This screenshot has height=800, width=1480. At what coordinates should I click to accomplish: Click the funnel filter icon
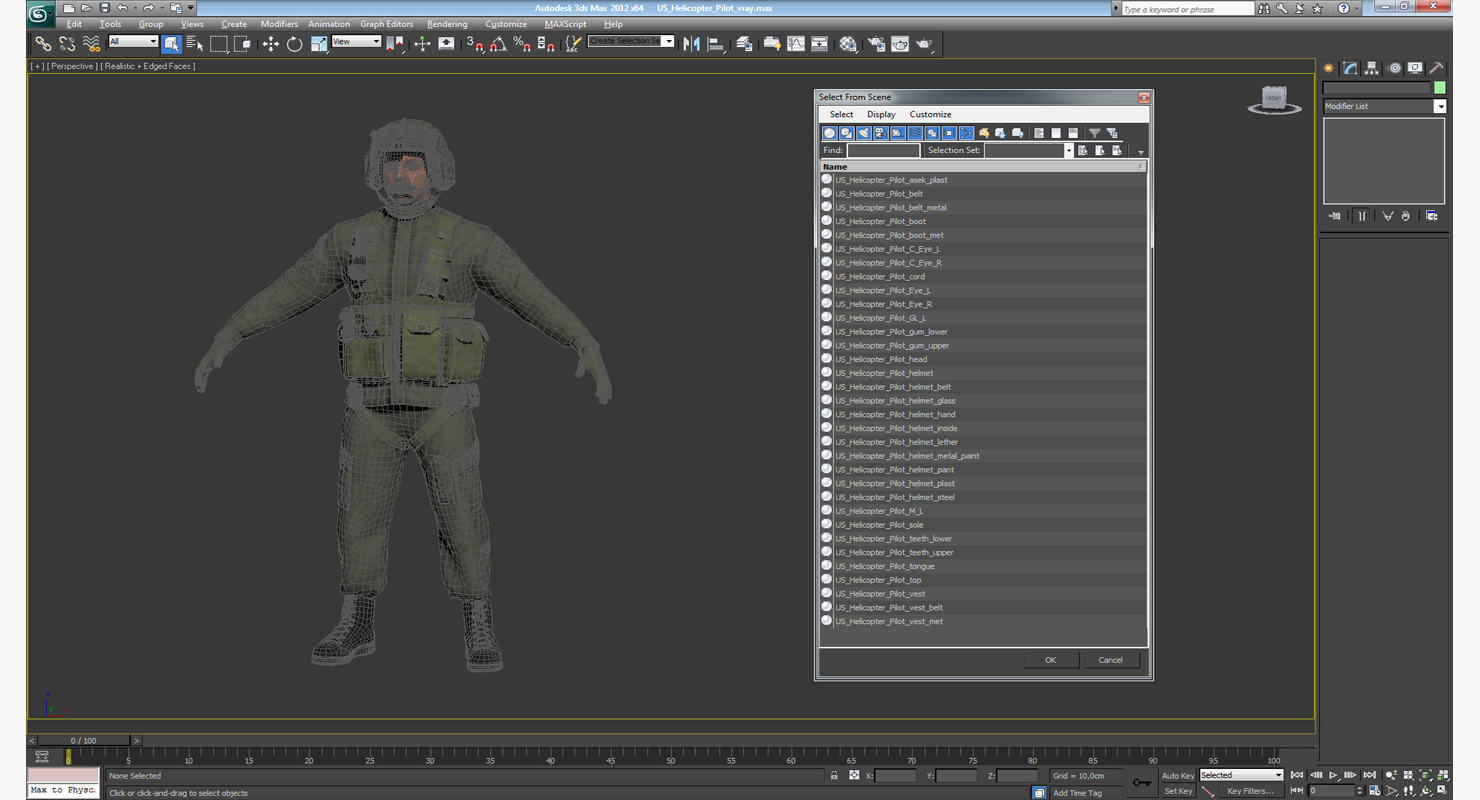point(1094,133)
